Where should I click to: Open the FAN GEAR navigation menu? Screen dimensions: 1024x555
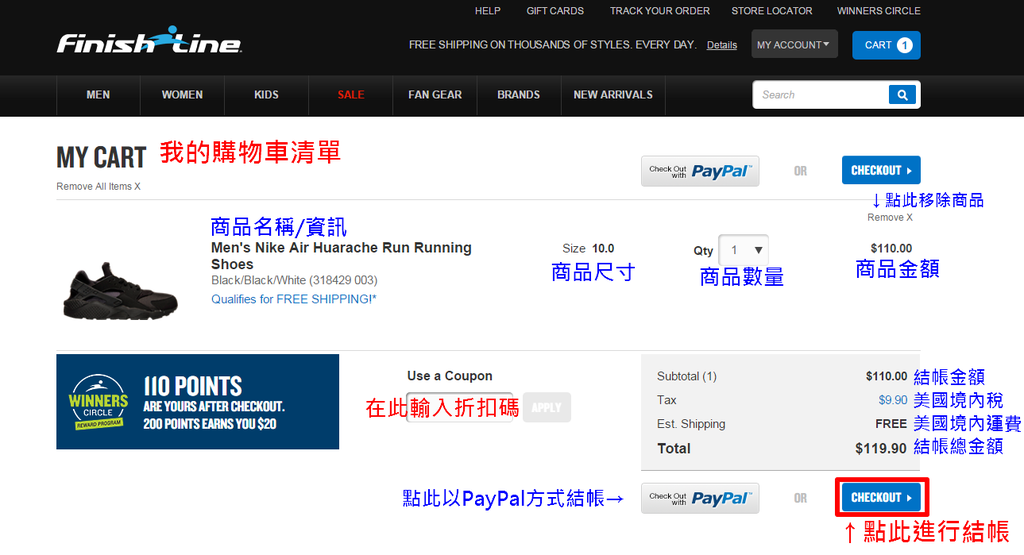tap(435, 95)
